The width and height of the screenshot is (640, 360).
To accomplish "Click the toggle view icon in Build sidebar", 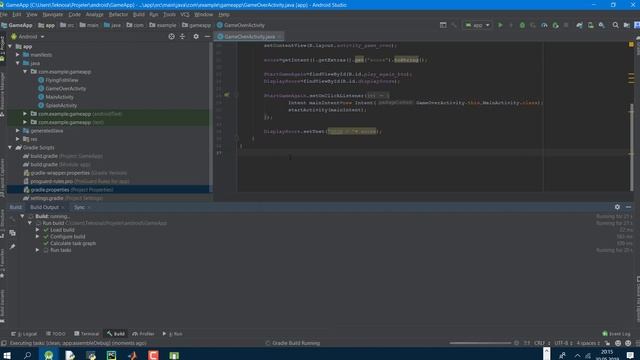I will 12,233.
